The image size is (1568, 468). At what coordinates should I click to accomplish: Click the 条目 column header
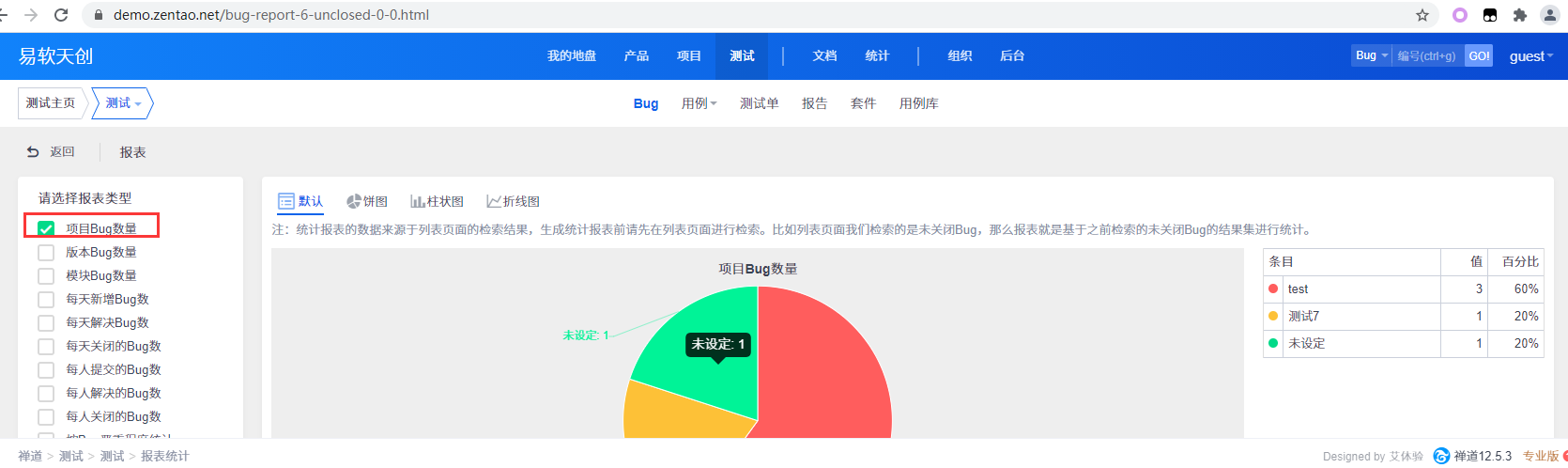click(1352, 262)
